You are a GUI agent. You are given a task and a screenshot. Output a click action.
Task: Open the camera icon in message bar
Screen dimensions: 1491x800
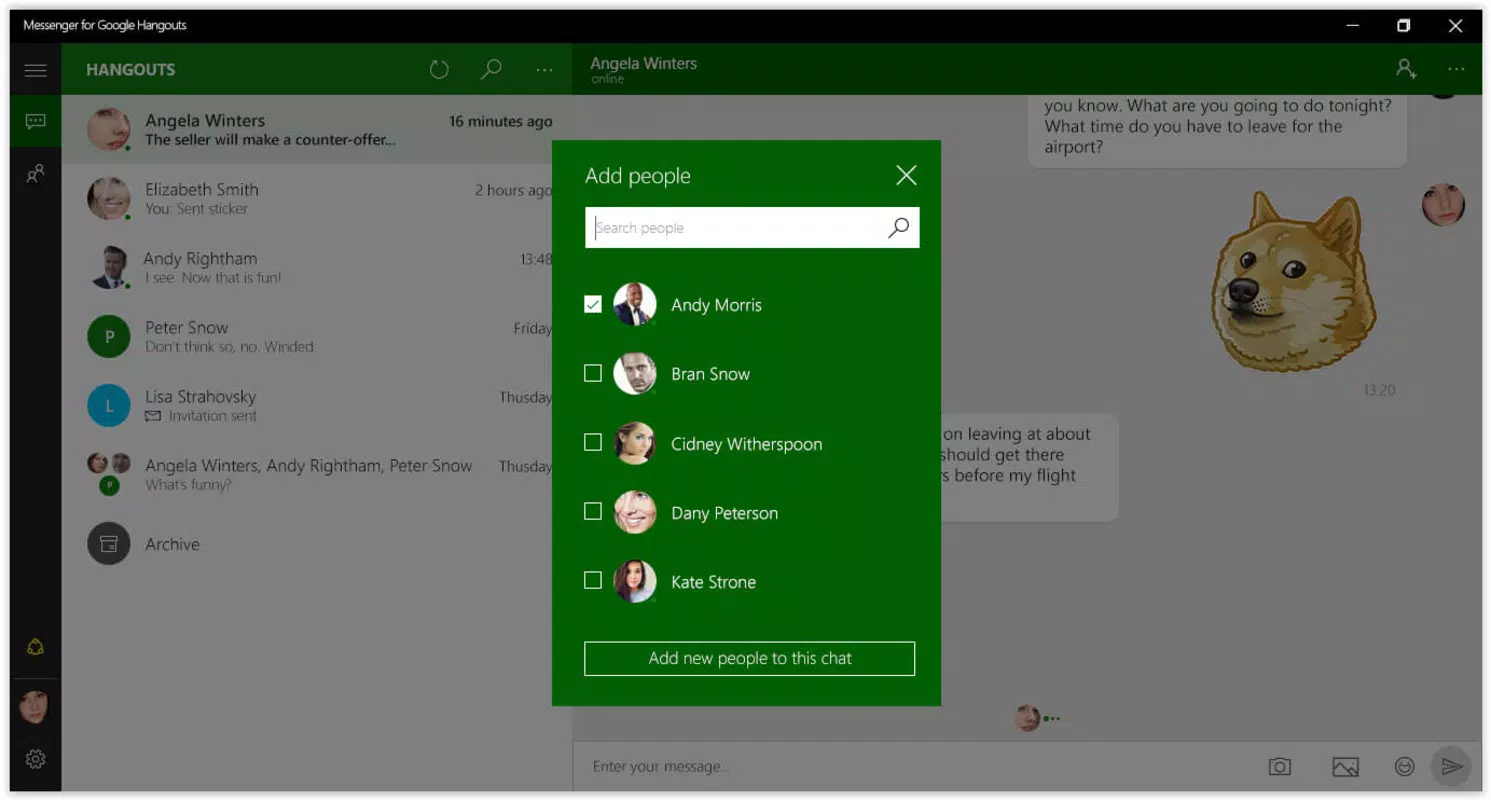[1279, 767]
